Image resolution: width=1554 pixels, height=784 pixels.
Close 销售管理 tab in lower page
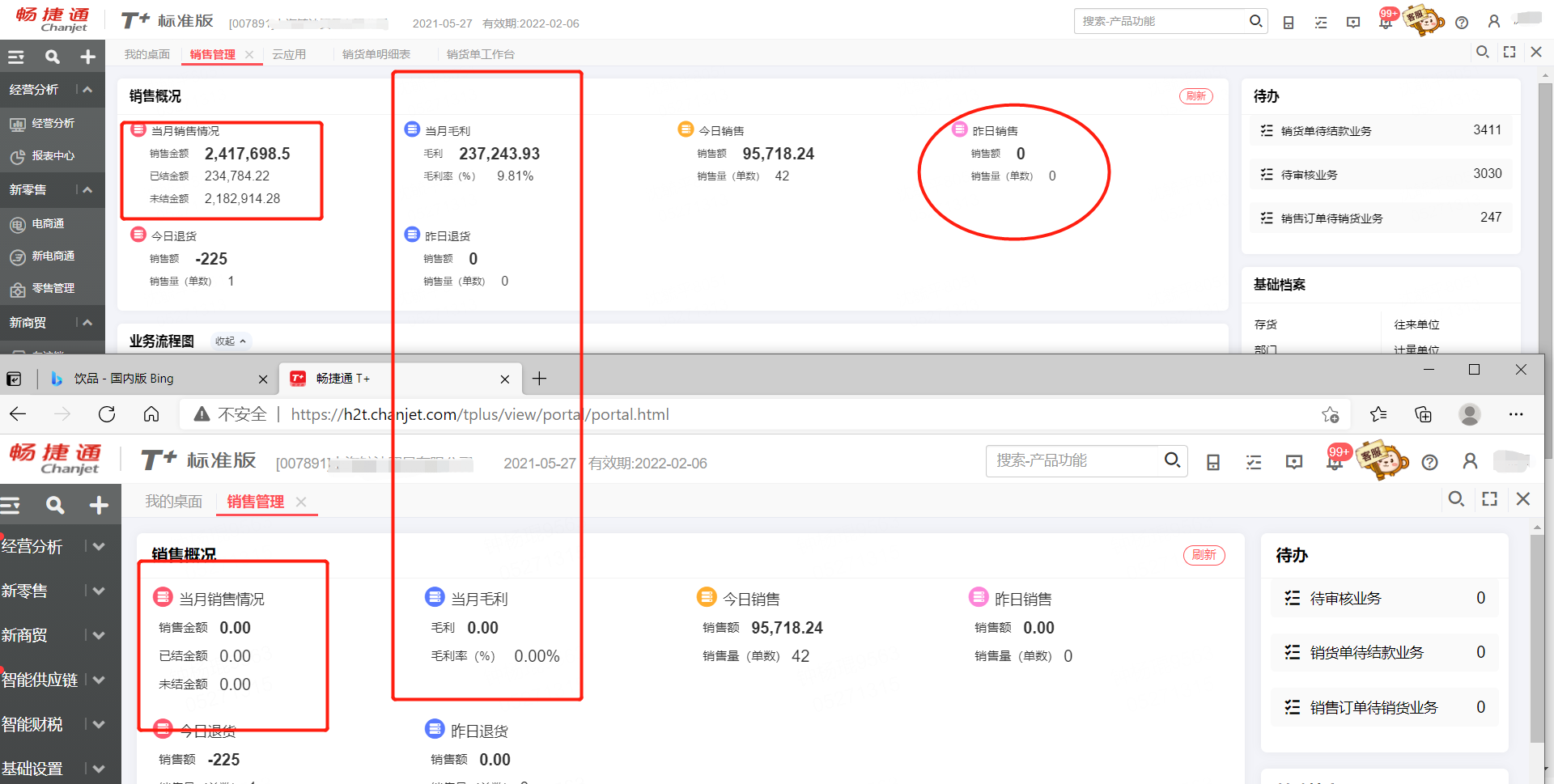tap(301, 502)
